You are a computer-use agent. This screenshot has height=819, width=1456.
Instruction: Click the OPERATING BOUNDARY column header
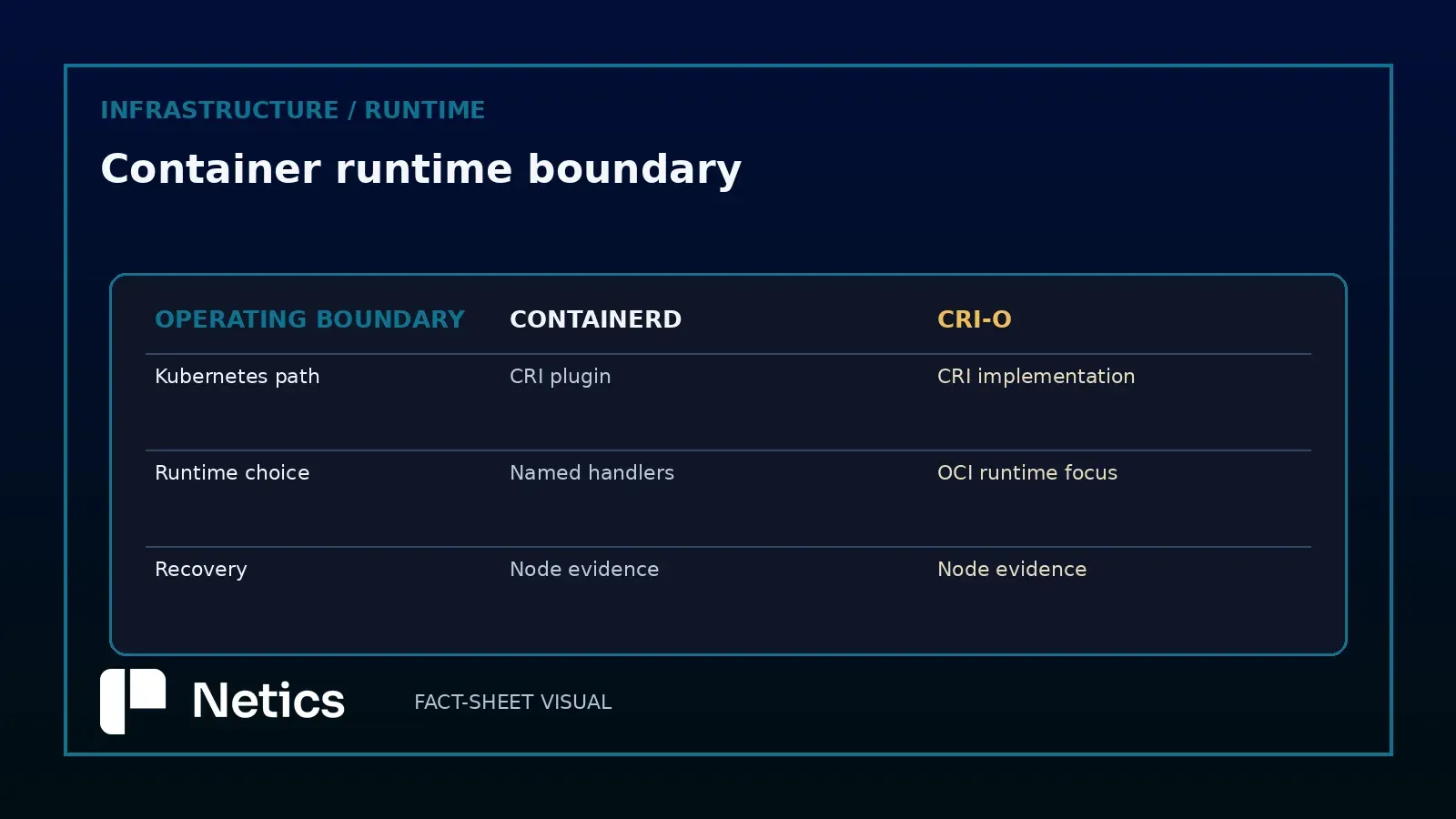[309, 319]
